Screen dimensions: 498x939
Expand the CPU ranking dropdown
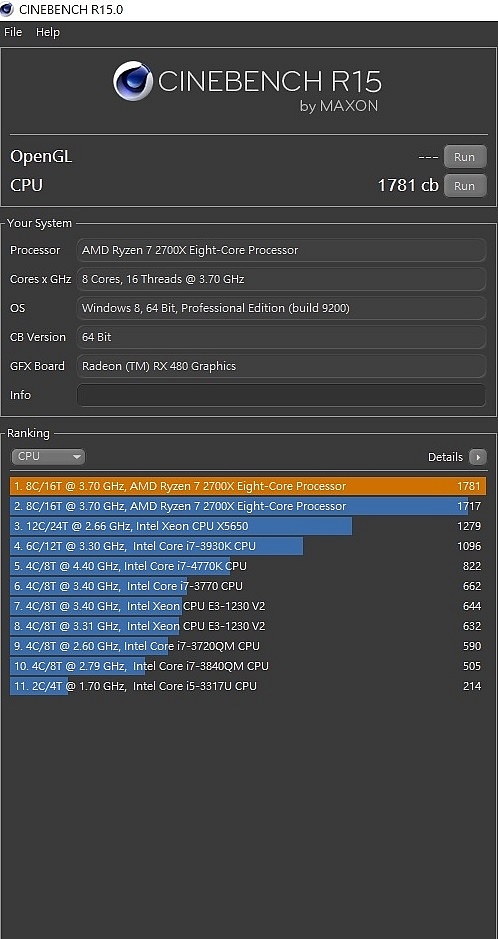coord(48,456)
